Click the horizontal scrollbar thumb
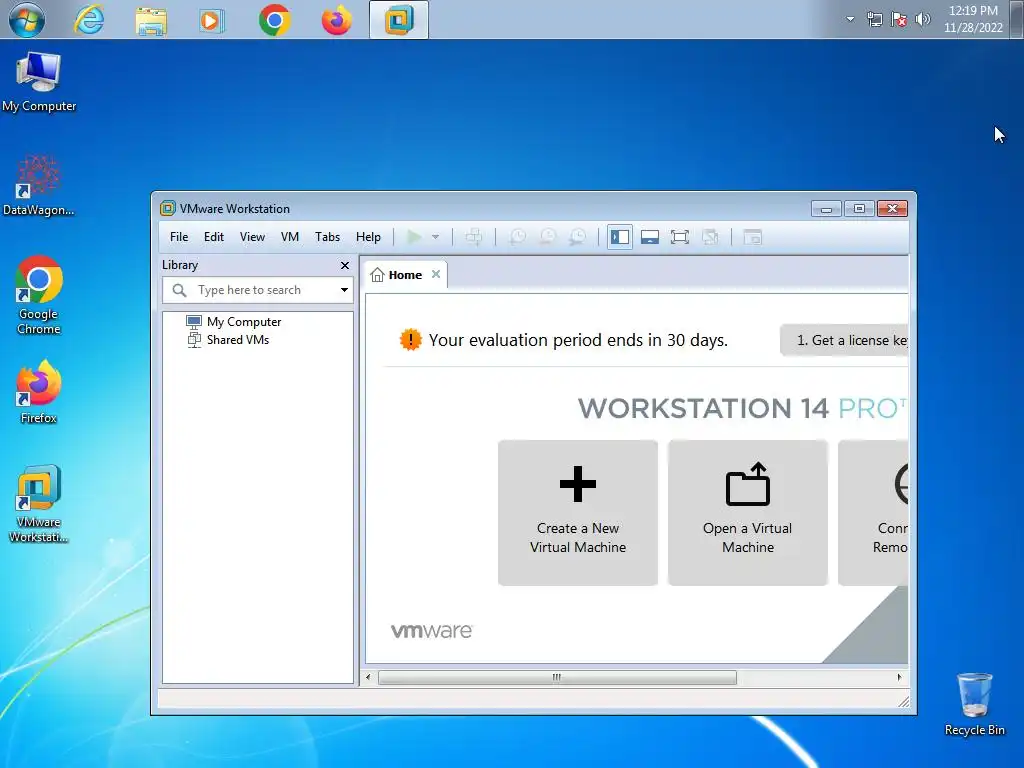The height and width of the screenshot is (768, 1024). click(x=557, y=677)
